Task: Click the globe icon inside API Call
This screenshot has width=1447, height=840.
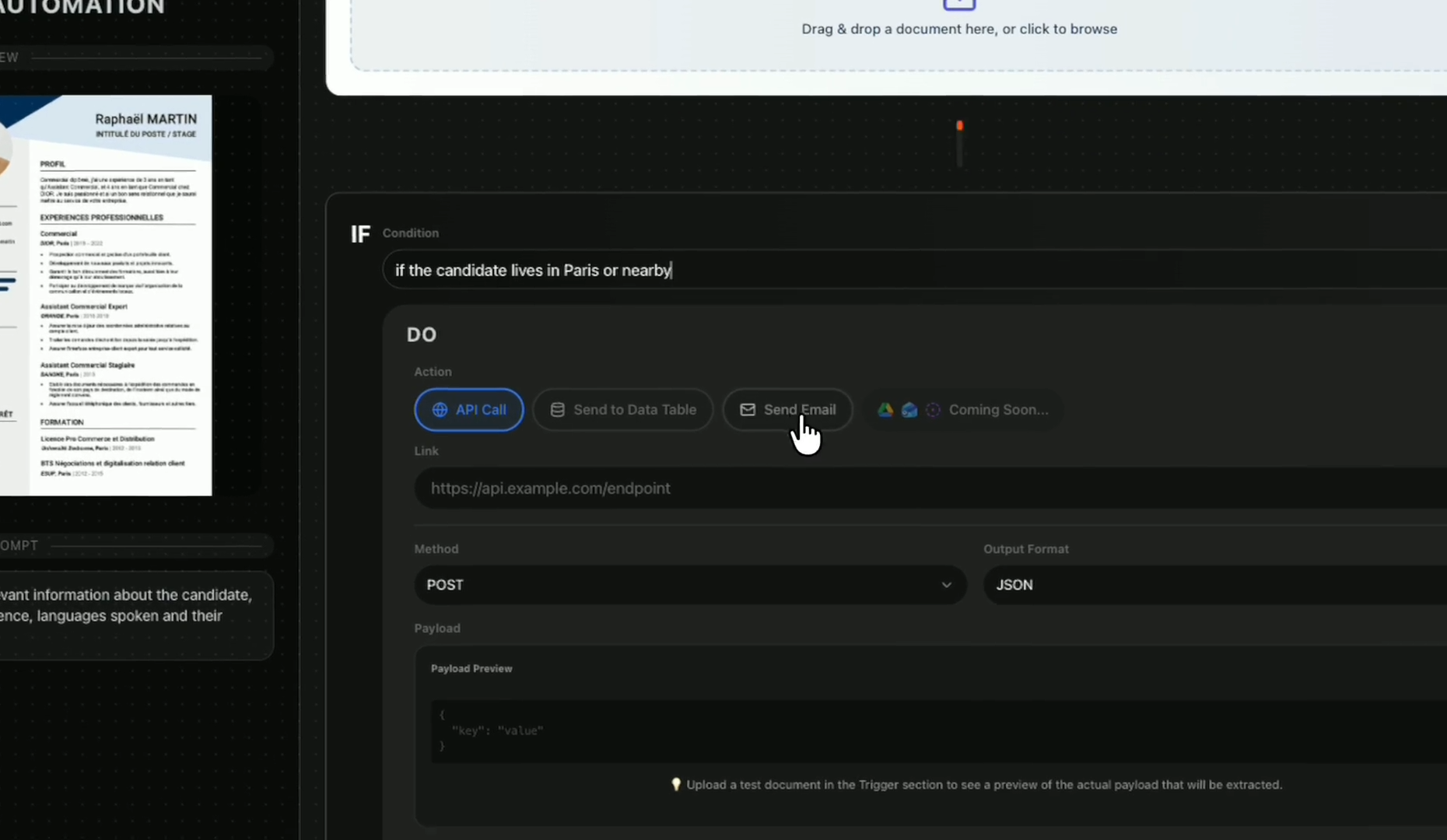Action: pyautogui.click(x=439, y=410)
